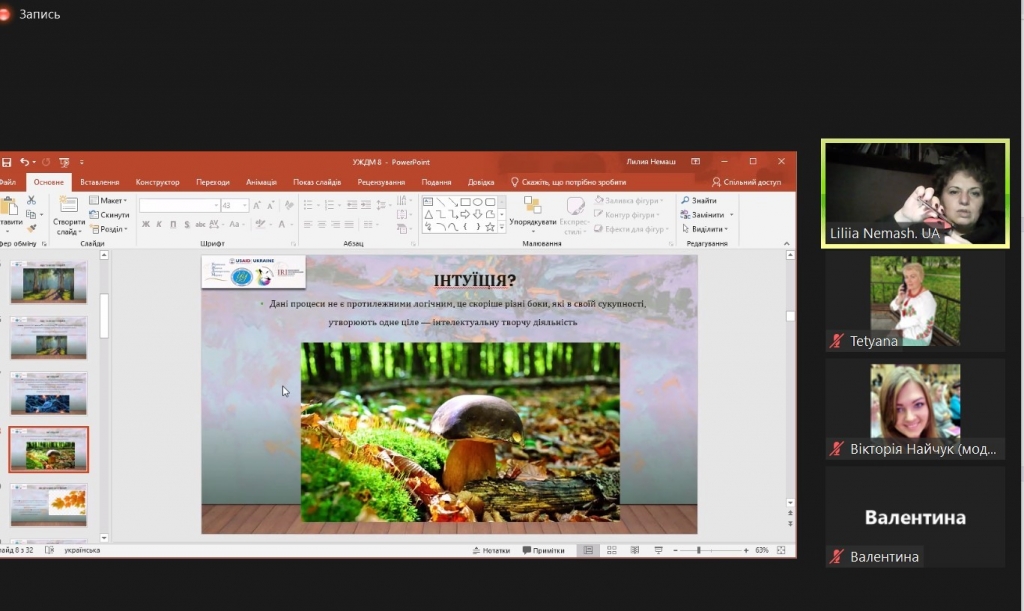Toggle Нотатки notes pane
Screen dimensions: 1024x611
(x=491, y=550)
